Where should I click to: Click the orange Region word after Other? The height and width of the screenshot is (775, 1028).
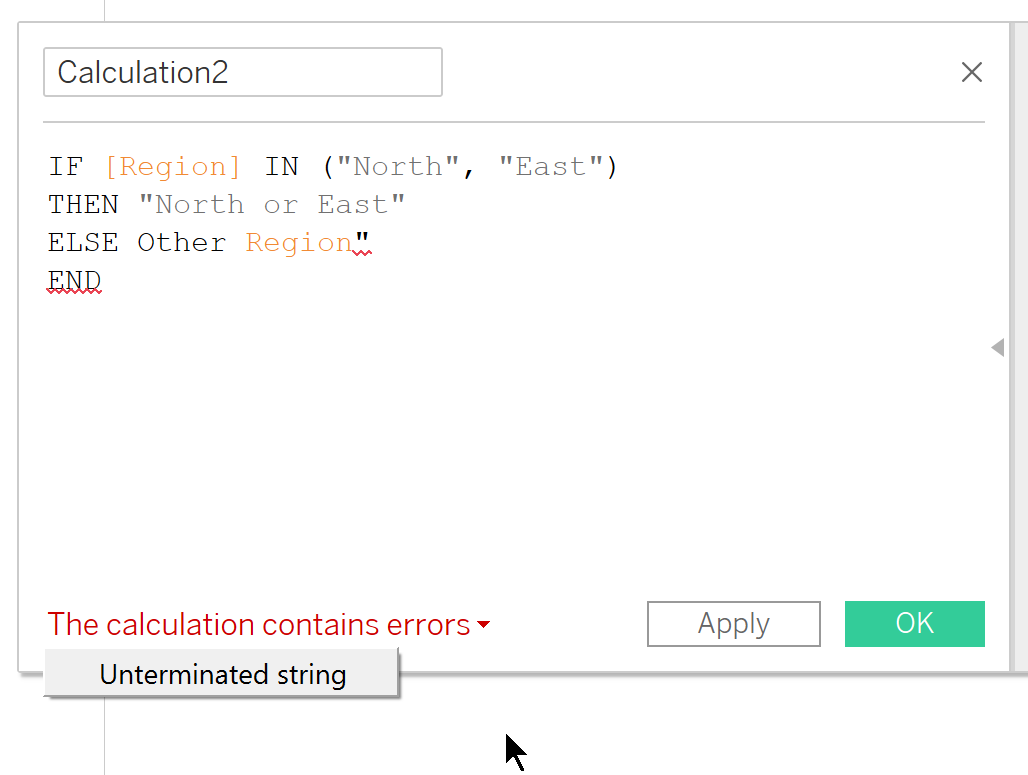(x=299, y=243)
